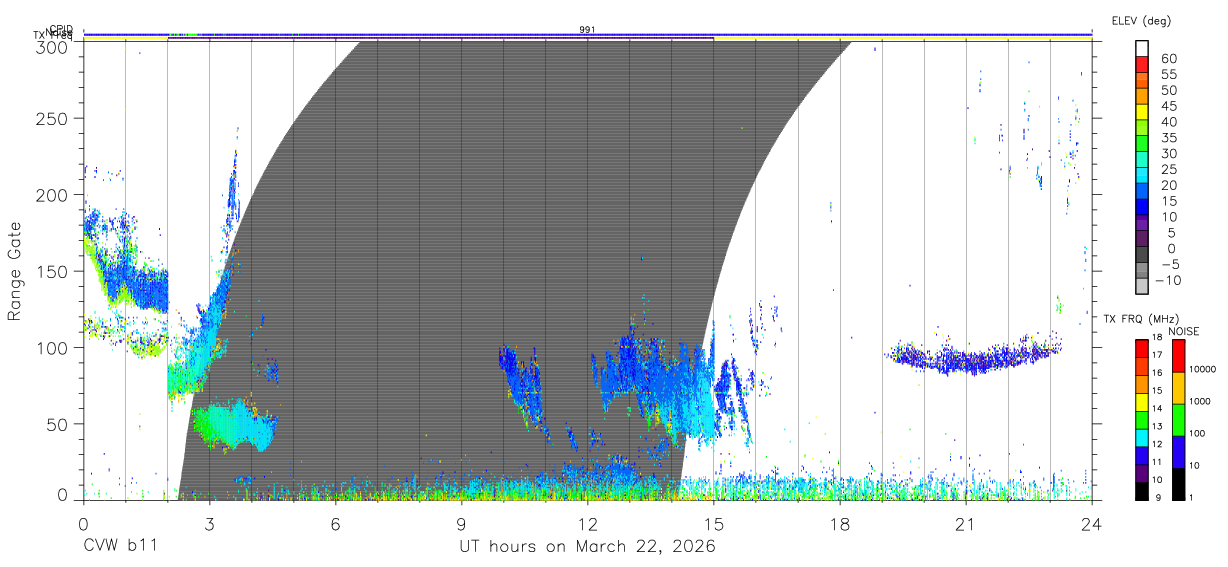Click the blue 10–100 segment of the NOISE bar
Screen dimensions: 1228x567
pos(1178,451)
